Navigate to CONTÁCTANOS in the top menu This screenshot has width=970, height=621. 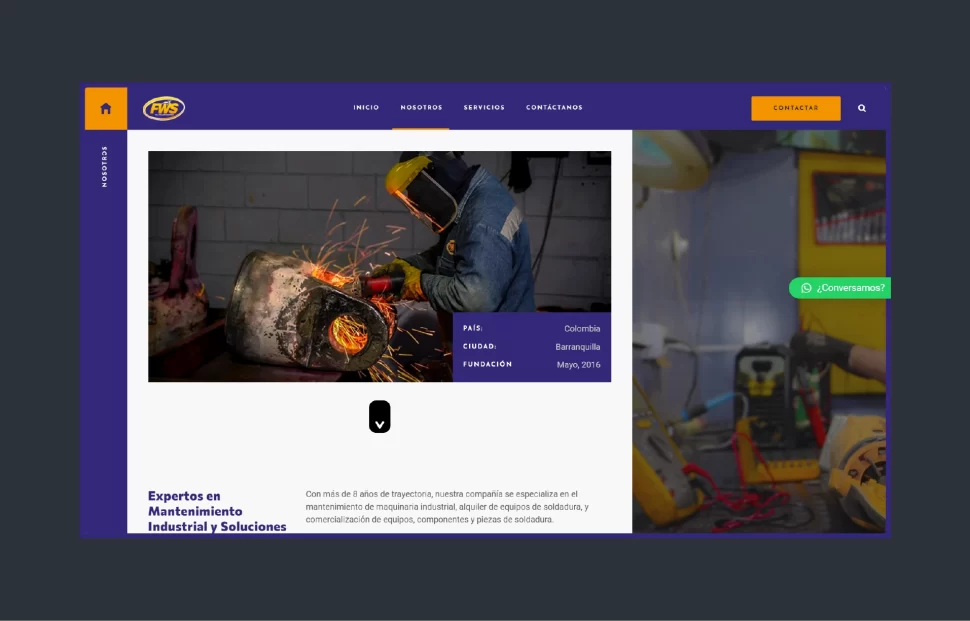[554, 108]
